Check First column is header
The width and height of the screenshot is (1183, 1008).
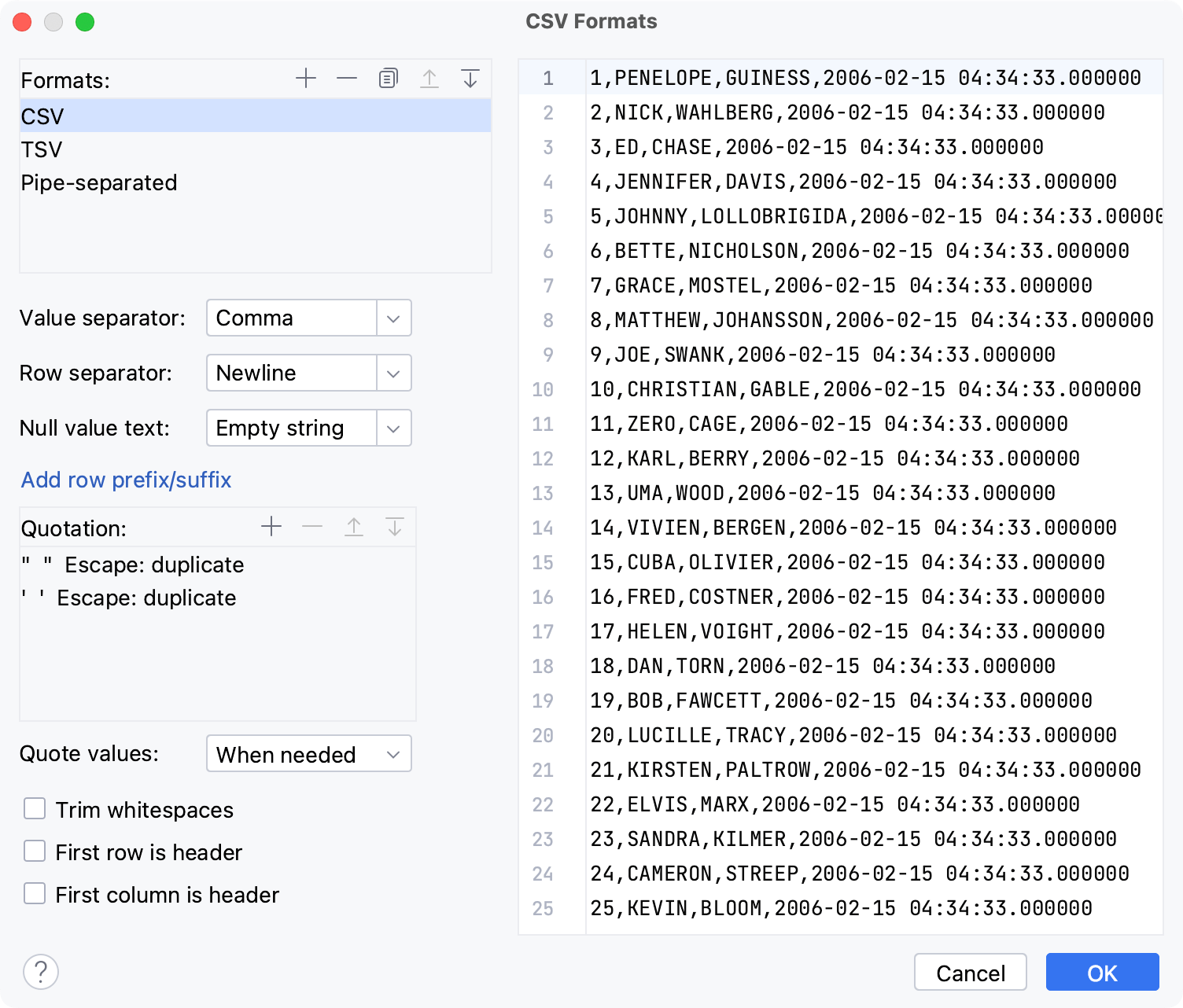[x=35, y=893]
